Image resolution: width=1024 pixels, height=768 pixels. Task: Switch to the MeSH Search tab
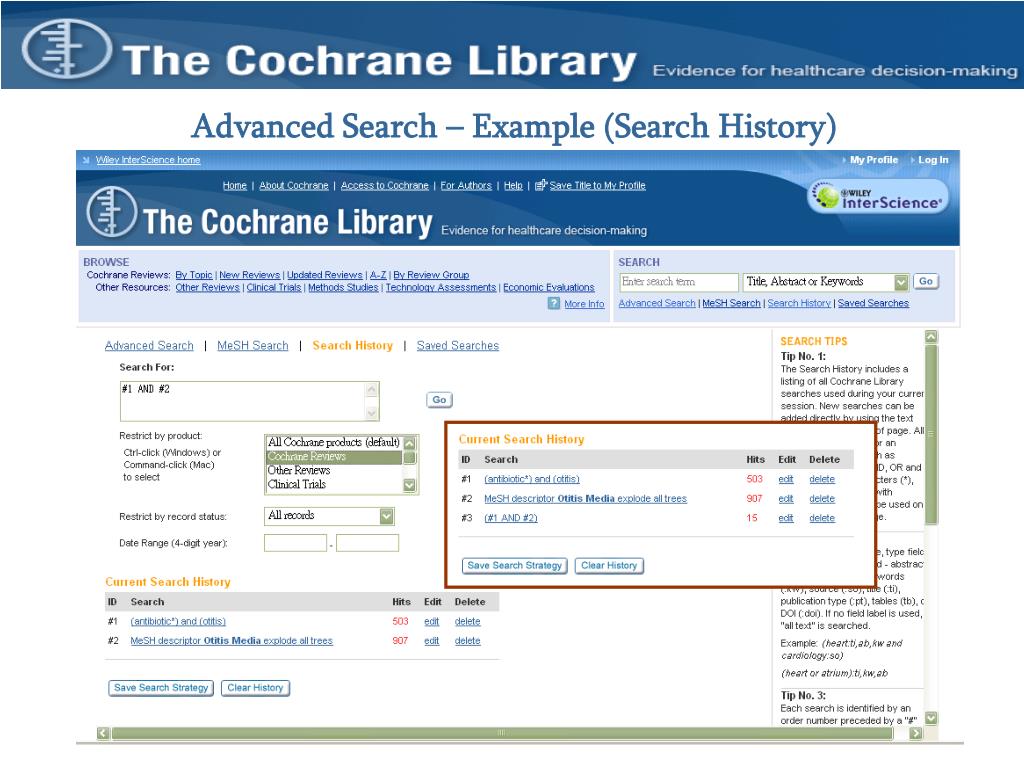tap(253, 345)
